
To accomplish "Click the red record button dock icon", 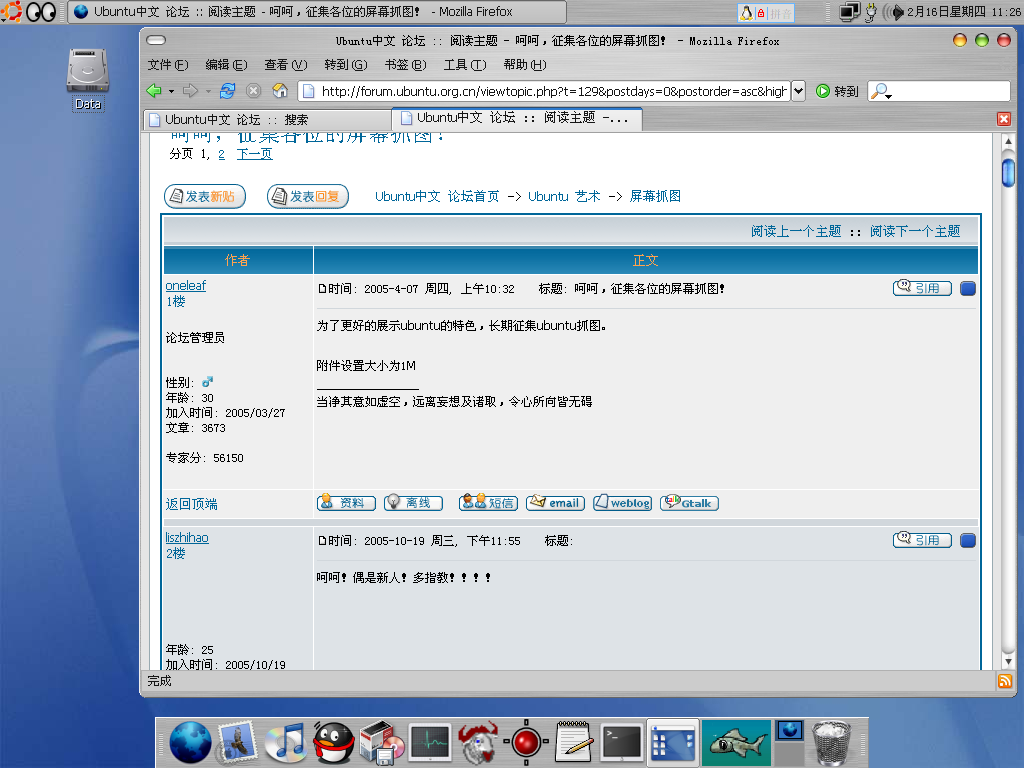I will (526, 743).
